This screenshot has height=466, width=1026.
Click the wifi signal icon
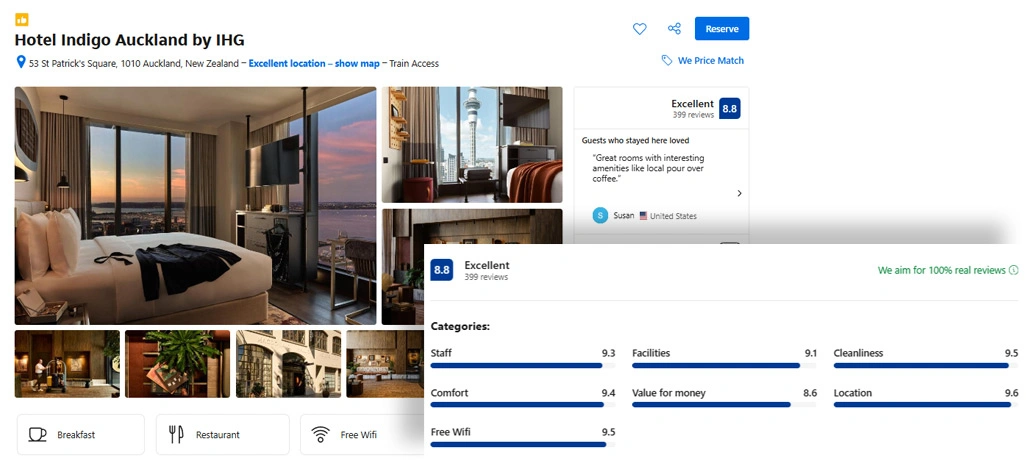[320, 435]
